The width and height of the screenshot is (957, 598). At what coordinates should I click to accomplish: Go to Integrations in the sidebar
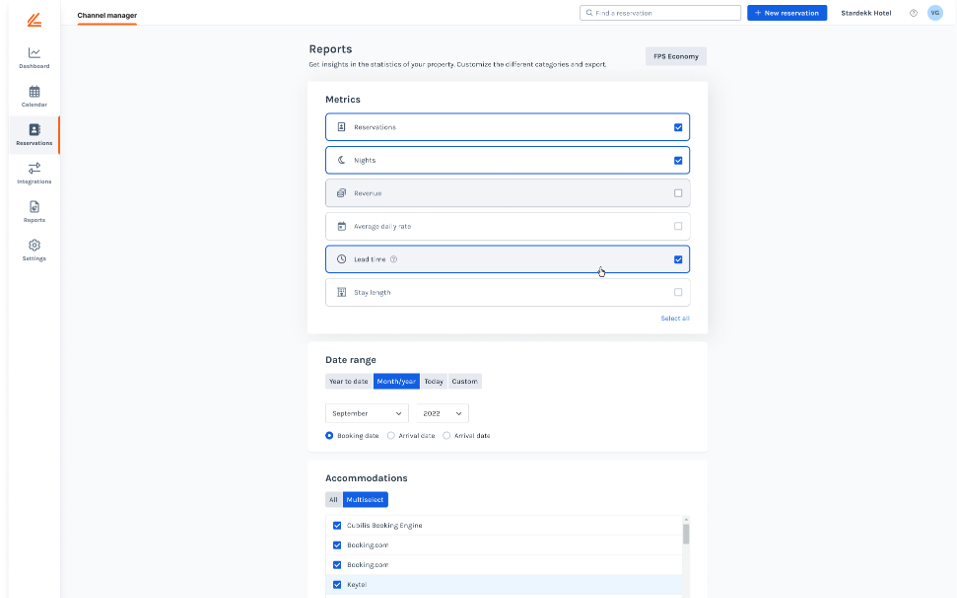[x=34, y=173]
